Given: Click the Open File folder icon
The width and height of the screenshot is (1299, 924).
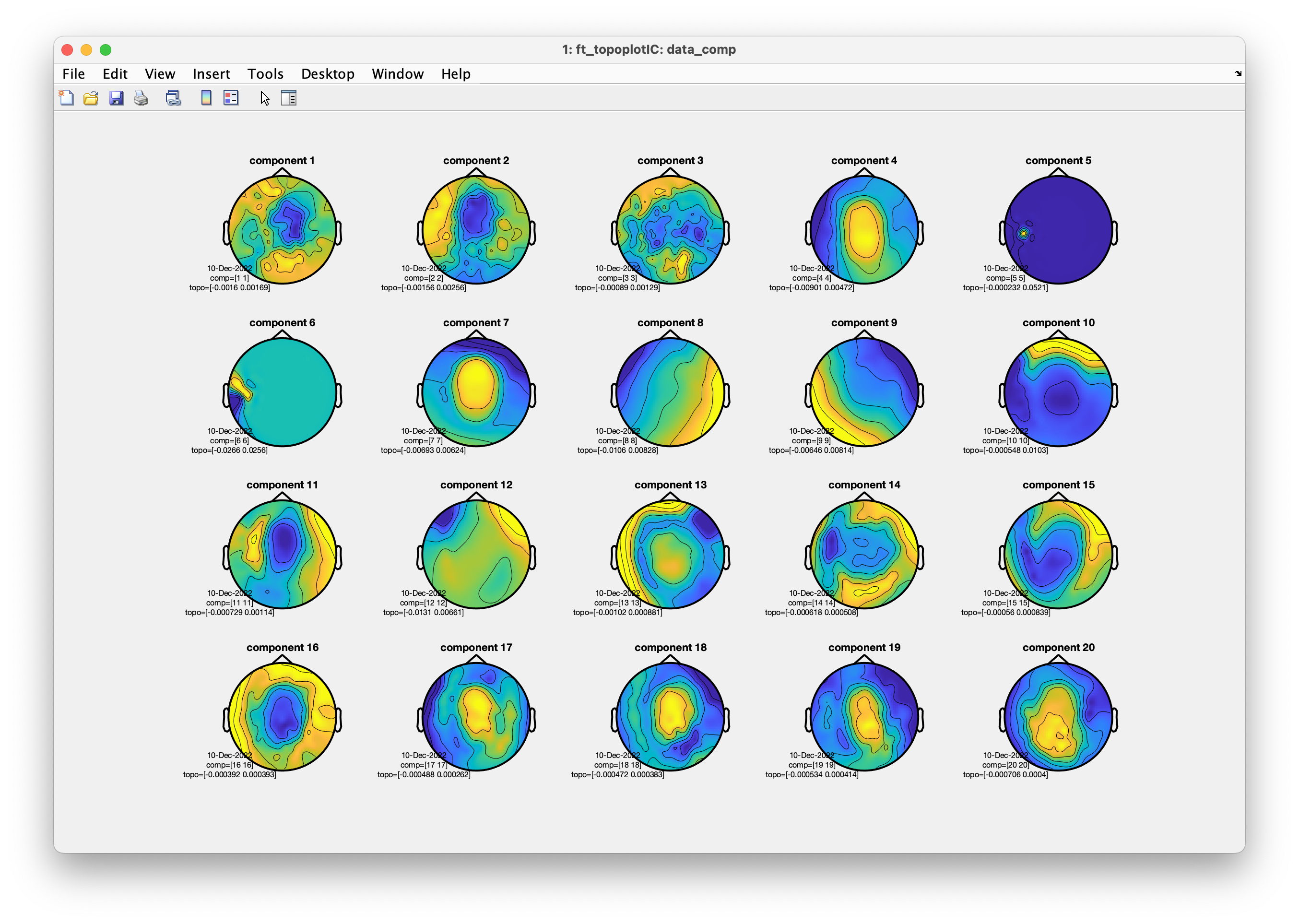Looking at the screenshot, I should click(x=91, y=98).
